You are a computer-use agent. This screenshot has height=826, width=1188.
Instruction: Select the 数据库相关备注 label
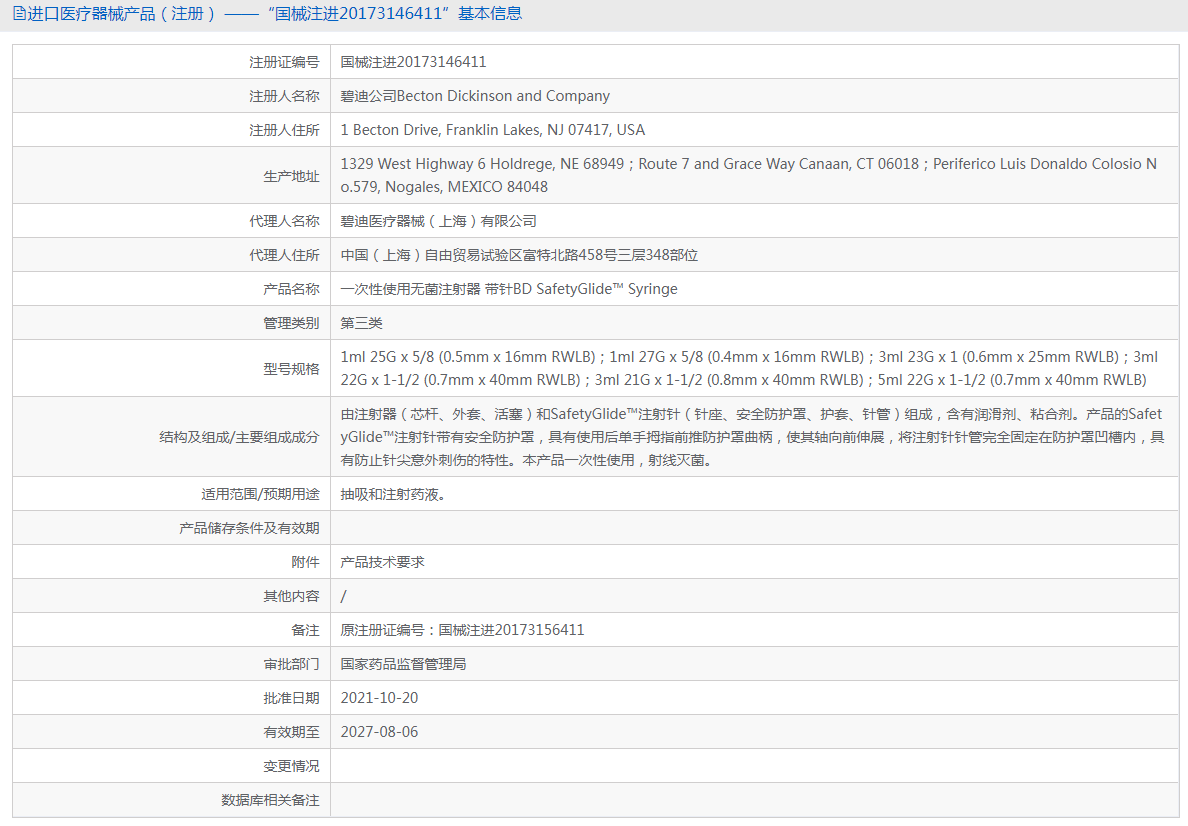tap(270, 801)
